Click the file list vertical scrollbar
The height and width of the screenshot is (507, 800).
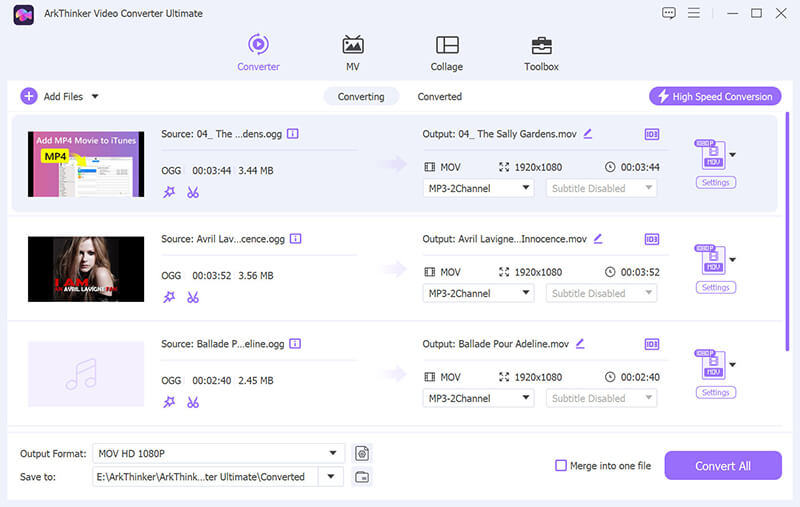787,232
